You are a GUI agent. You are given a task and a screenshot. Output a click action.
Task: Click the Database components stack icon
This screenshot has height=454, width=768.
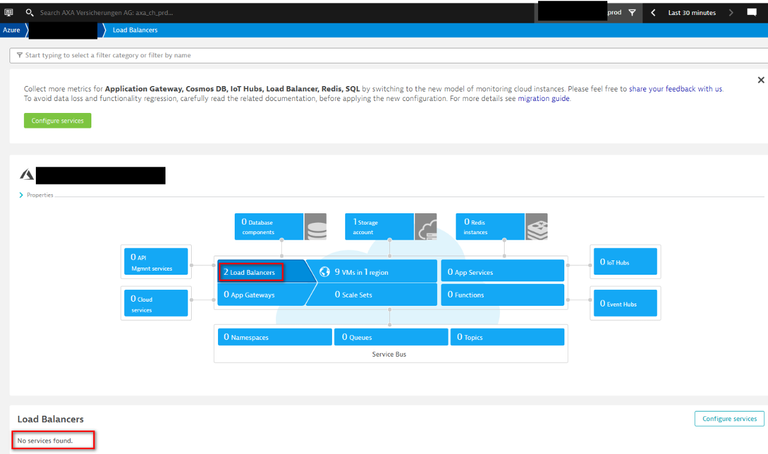click(x=315, y=226)
